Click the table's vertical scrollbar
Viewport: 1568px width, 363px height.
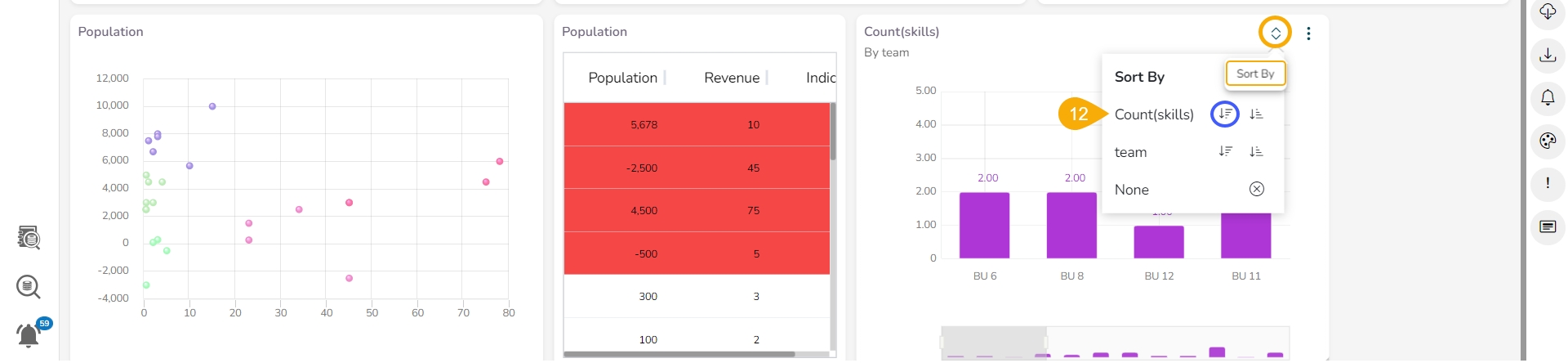coord(833,131)
